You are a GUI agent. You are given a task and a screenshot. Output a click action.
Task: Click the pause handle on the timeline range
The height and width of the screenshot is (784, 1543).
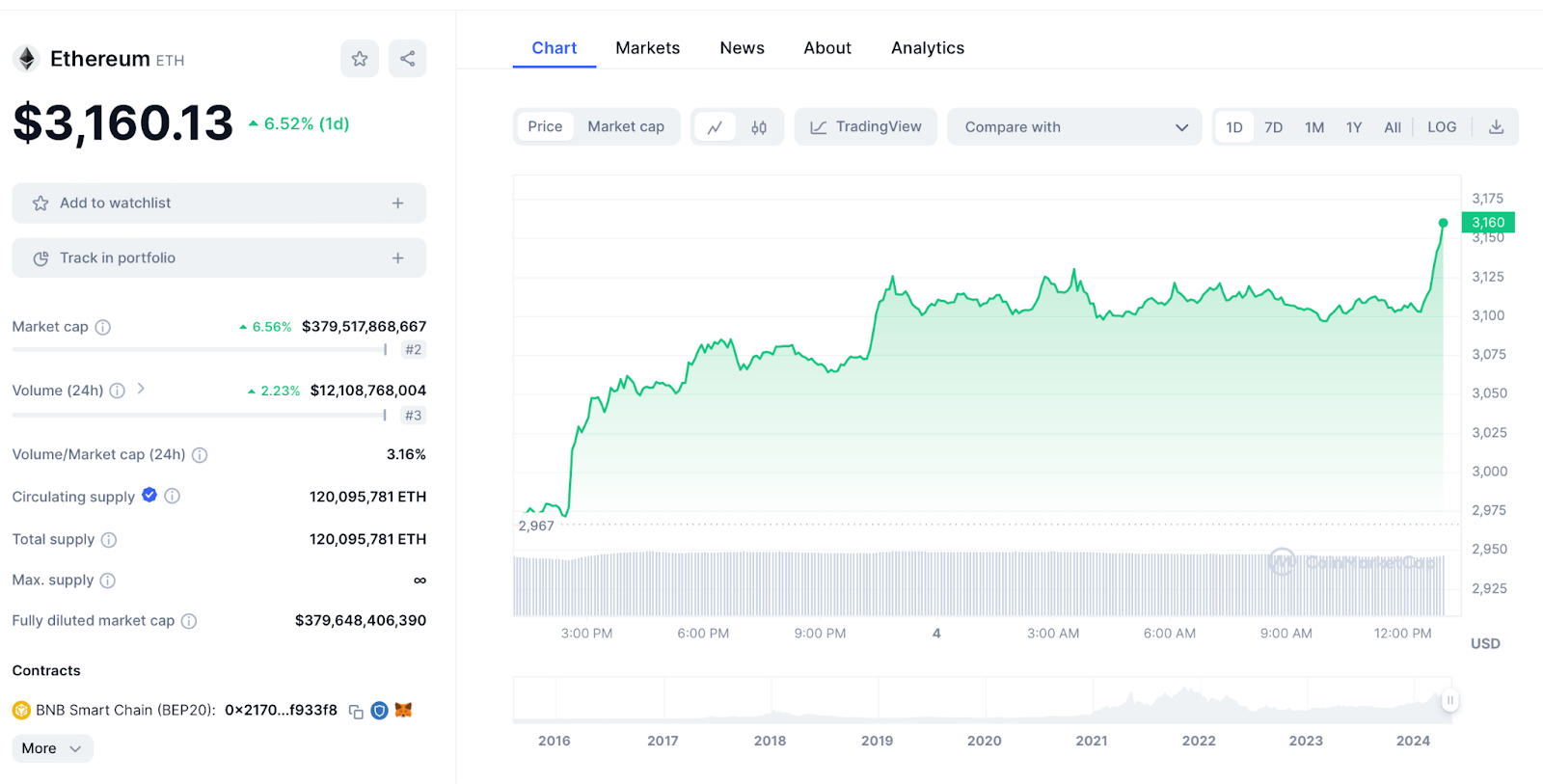click(x=1449, y=700)
